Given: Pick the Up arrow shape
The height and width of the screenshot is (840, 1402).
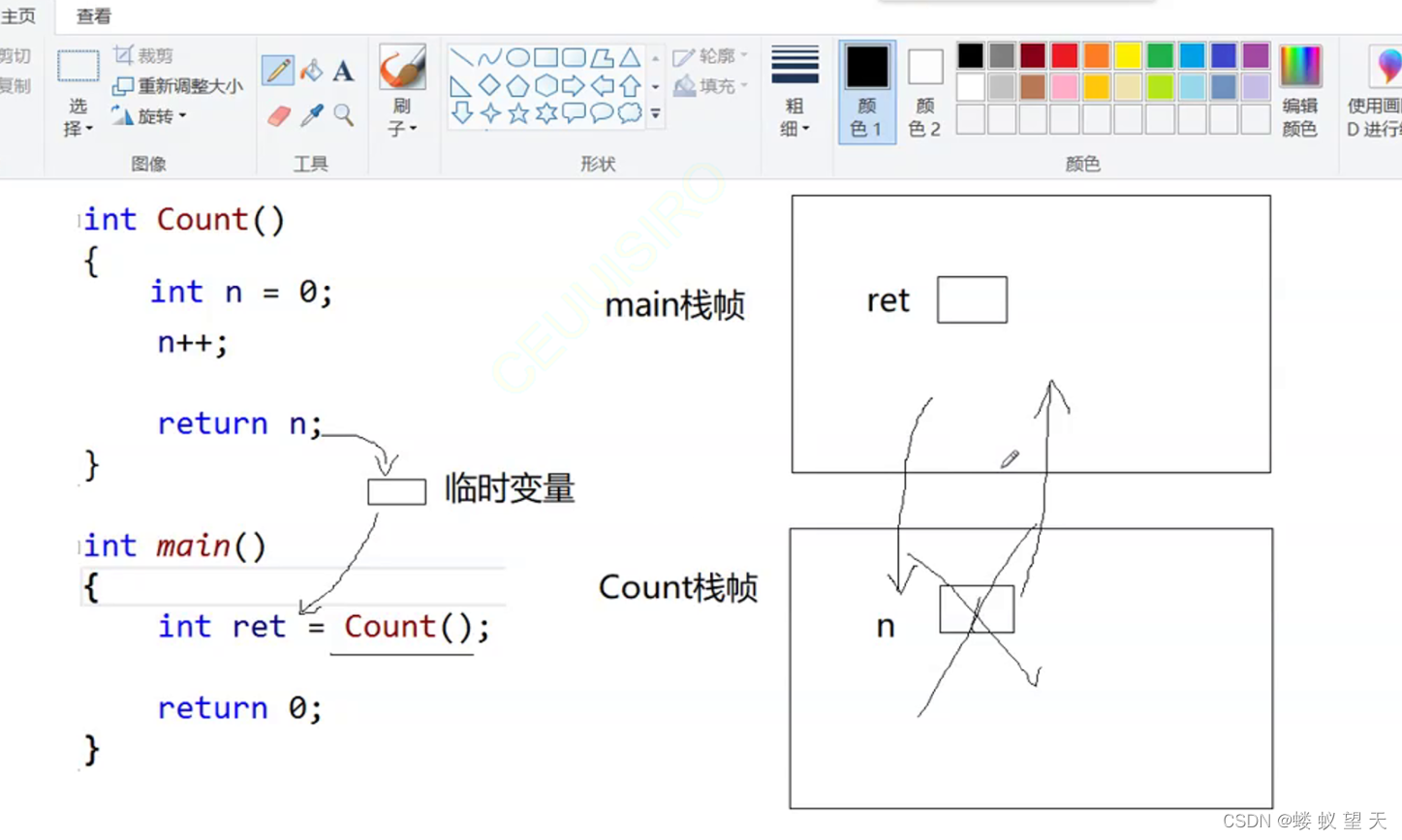Looking at the screenshot, I should (x=630, y=85).
